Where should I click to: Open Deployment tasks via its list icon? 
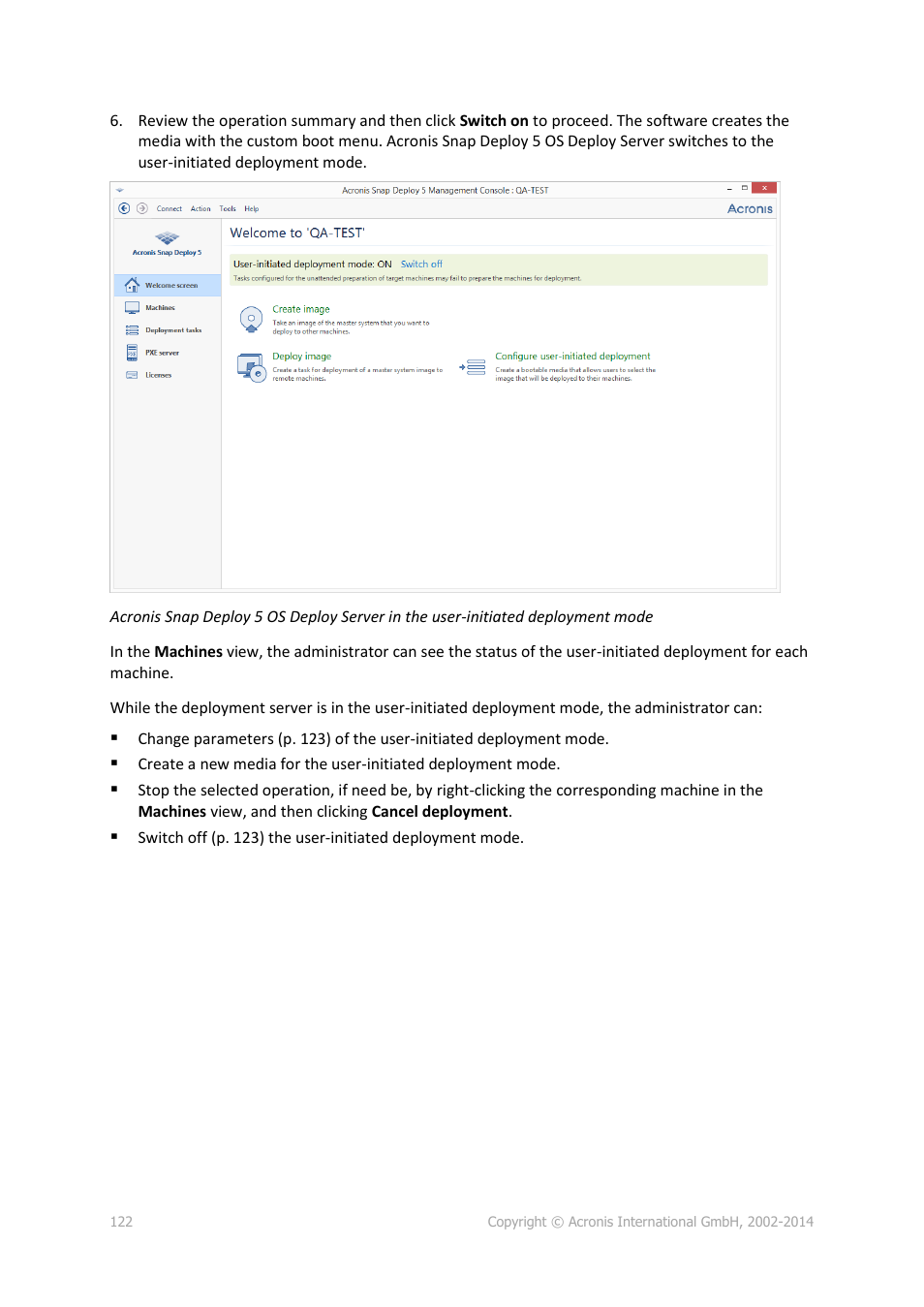132,330
